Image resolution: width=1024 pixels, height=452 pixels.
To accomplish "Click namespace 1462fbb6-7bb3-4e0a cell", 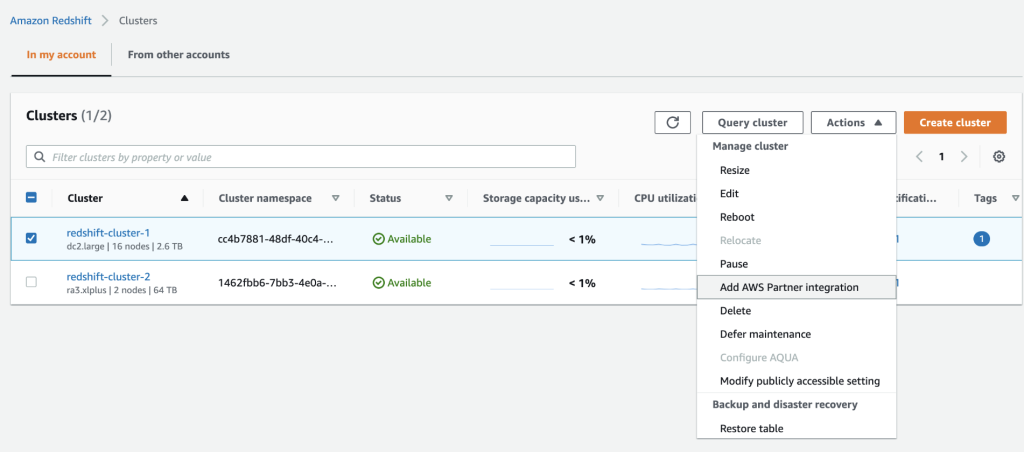I will click(x=277, y=283).
